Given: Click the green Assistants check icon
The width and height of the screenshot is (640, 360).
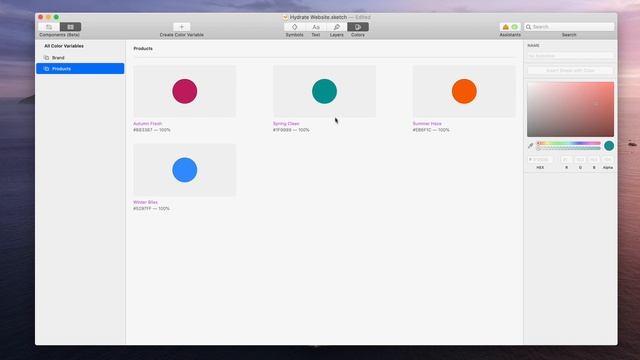Looking at the screenshot, I should [515, 27].
